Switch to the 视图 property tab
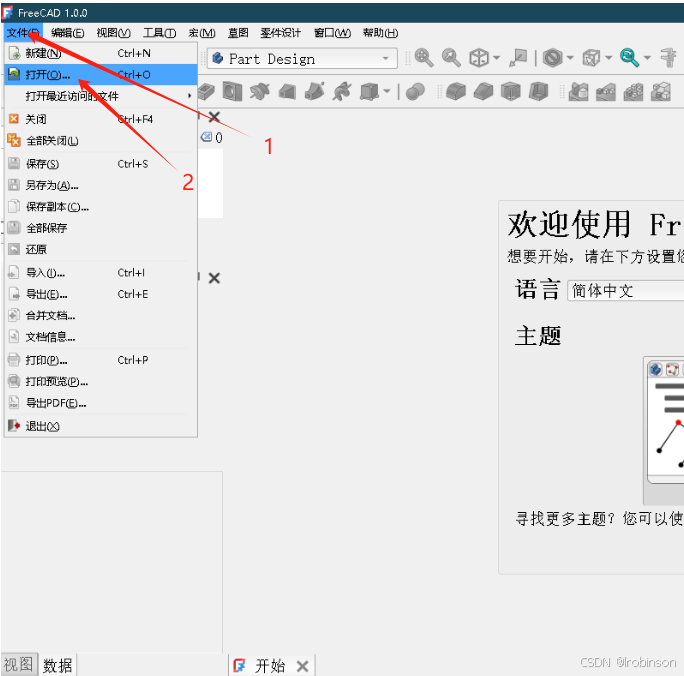The width and height of the screenshot is (684, 676). (19, 664)
